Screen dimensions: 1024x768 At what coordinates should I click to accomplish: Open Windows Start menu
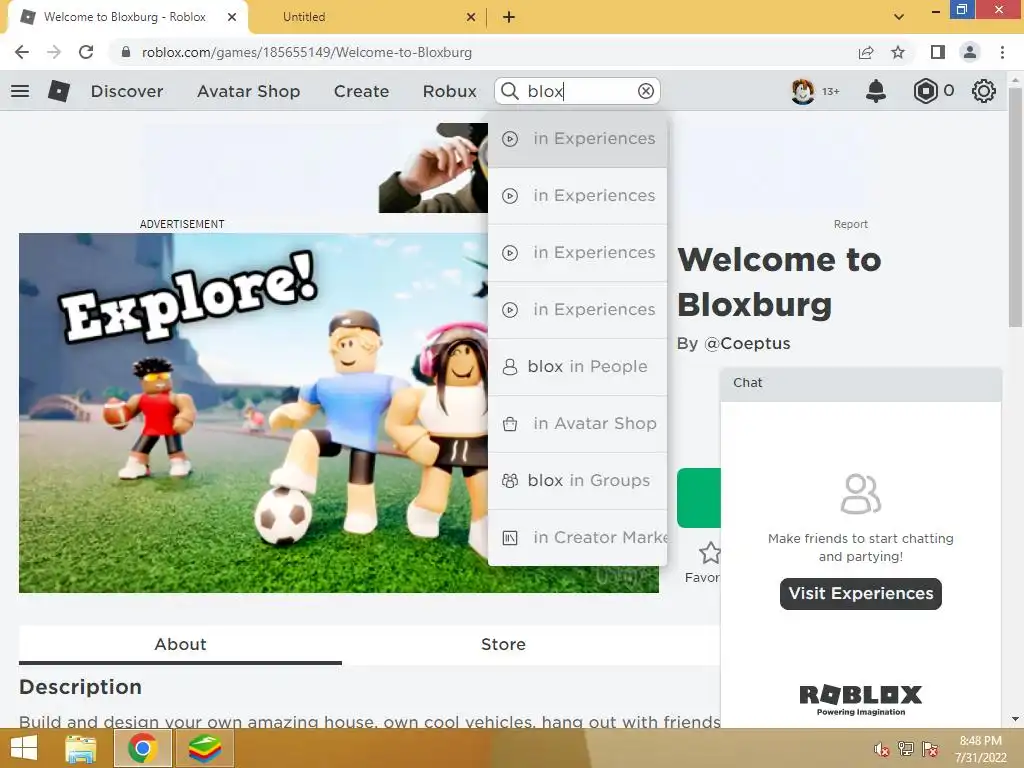point(24,748)
